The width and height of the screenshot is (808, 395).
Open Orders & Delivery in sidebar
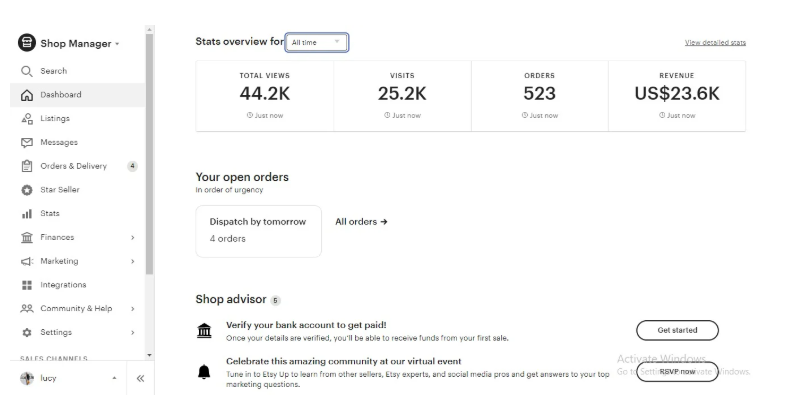click(77, 166)
